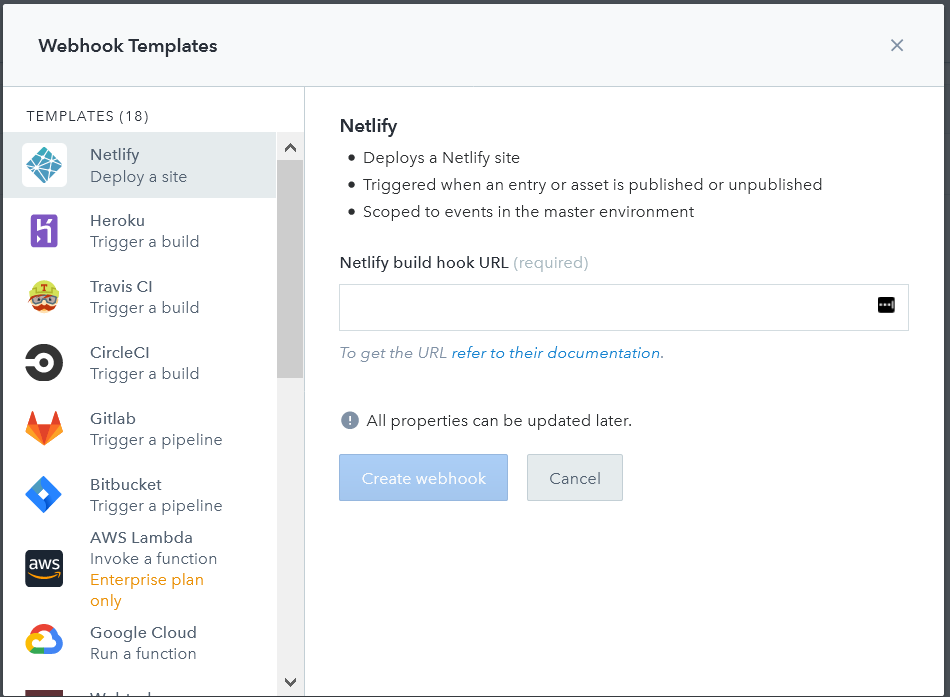Viewport: 950px width, 697px height.
Task: Click the template list scrollbar thumb
Action: [x=289, y=268]
